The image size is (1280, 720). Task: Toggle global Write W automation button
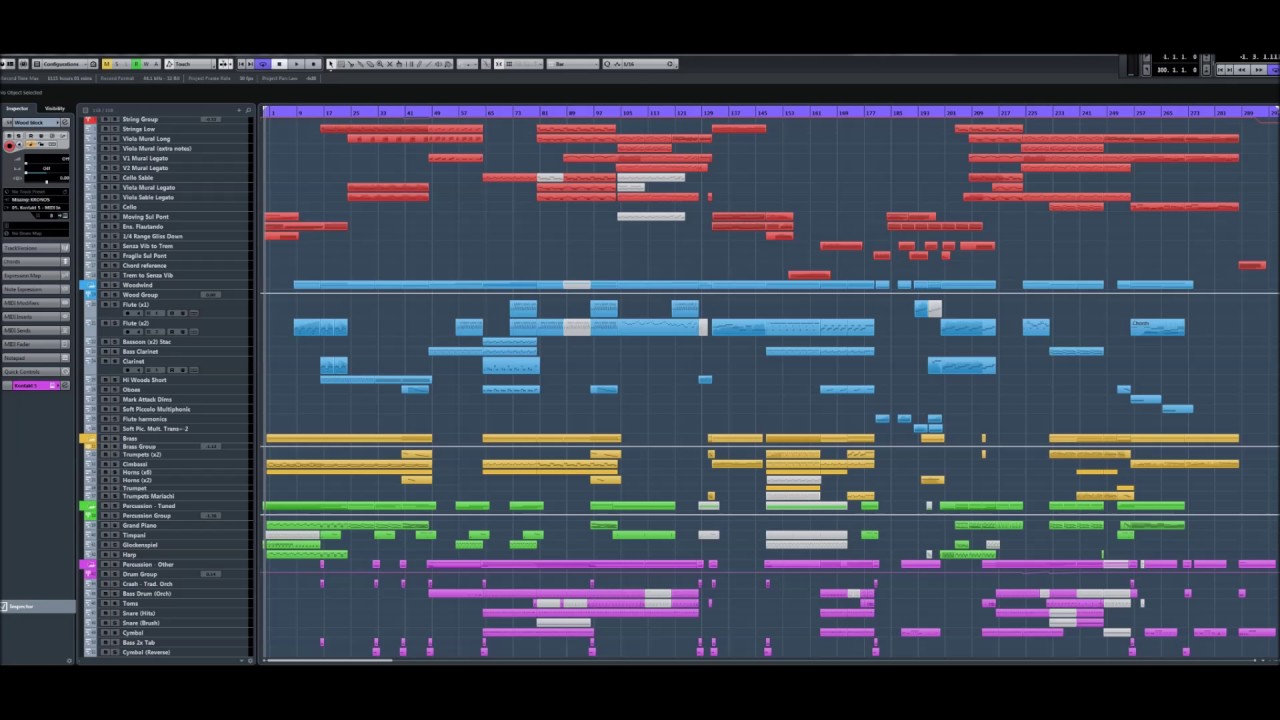click(146, 64)
